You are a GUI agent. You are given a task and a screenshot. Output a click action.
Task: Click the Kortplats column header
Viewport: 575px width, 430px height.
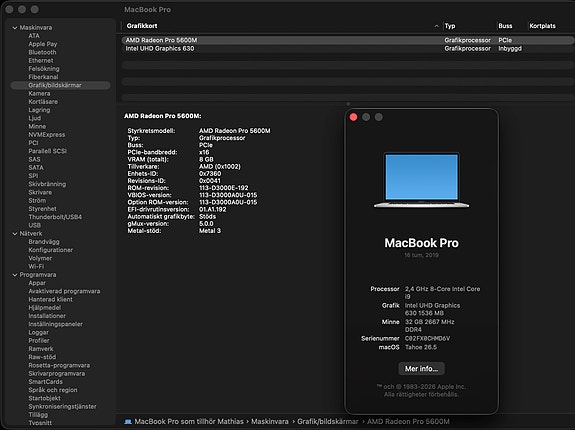[x=542, y=26]
